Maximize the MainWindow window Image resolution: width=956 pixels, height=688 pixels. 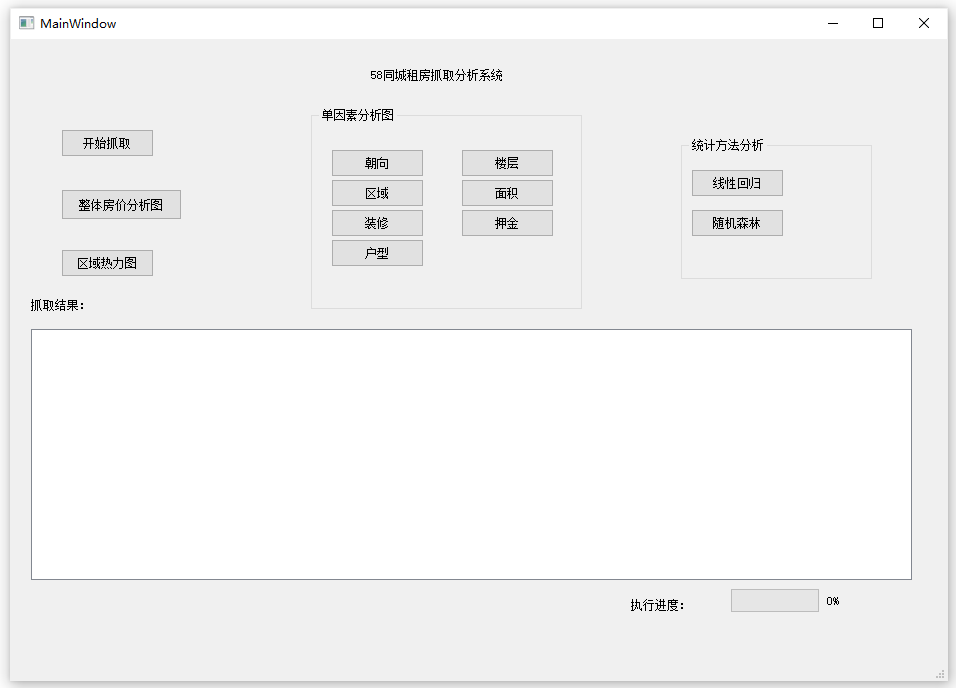click(x=878, y=23)
